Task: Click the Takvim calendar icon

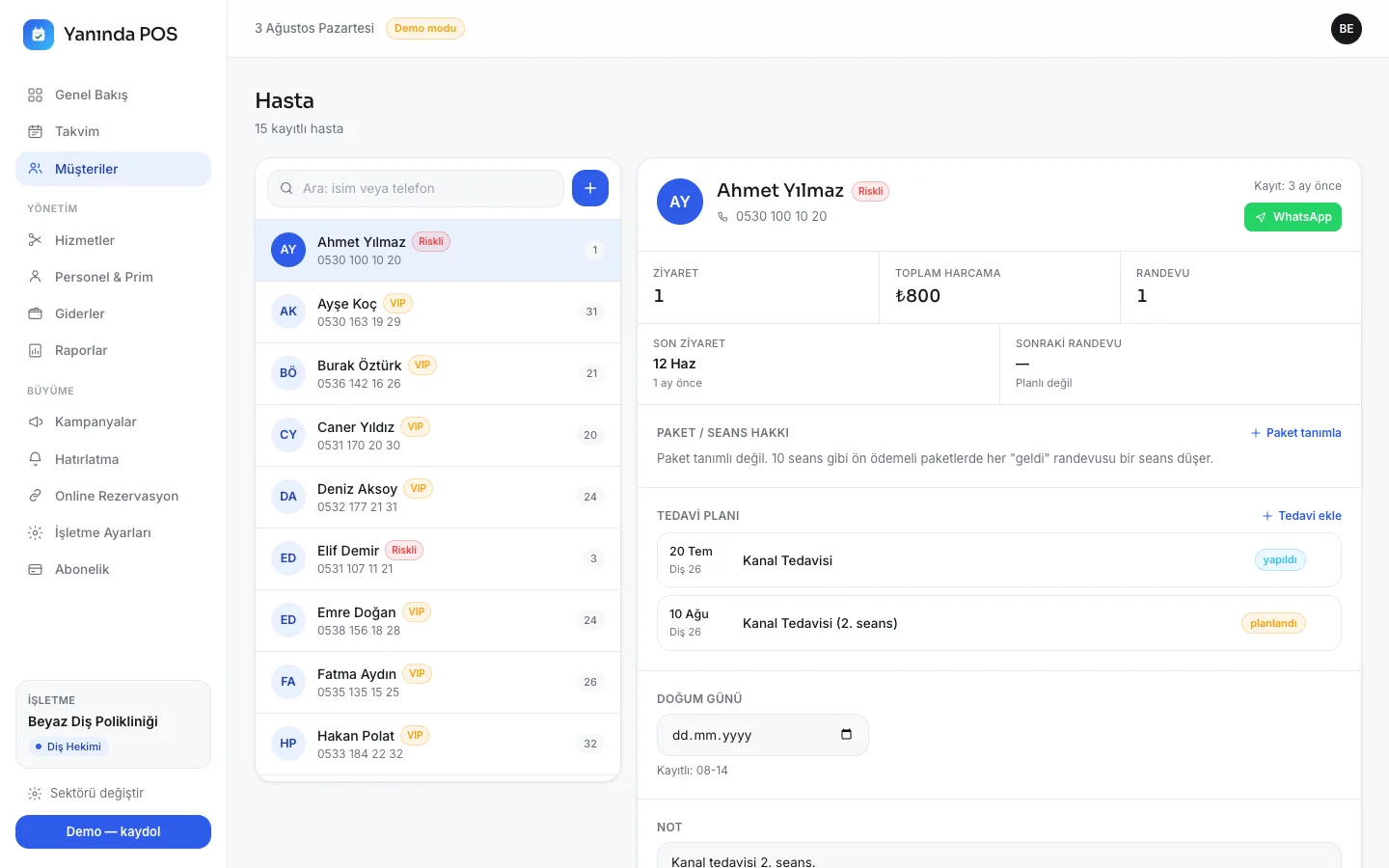Action: tap(36, 131)
